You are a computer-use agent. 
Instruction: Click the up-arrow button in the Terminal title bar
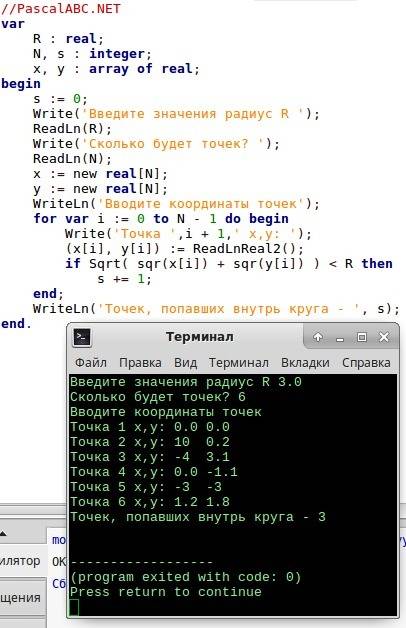pos(318,337)
